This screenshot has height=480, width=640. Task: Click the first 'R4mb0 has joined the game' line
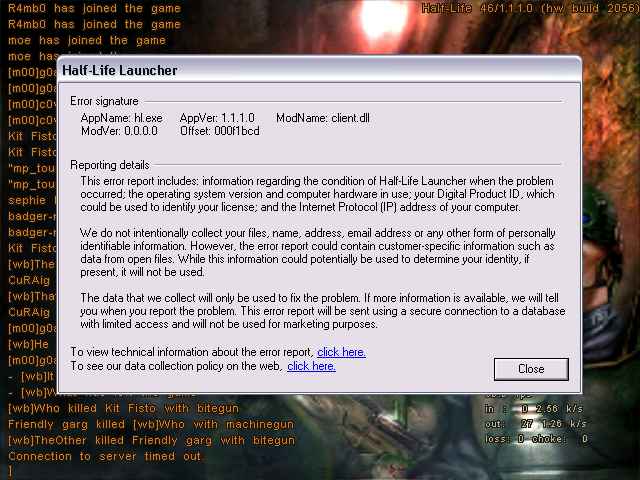click(94, 9)
